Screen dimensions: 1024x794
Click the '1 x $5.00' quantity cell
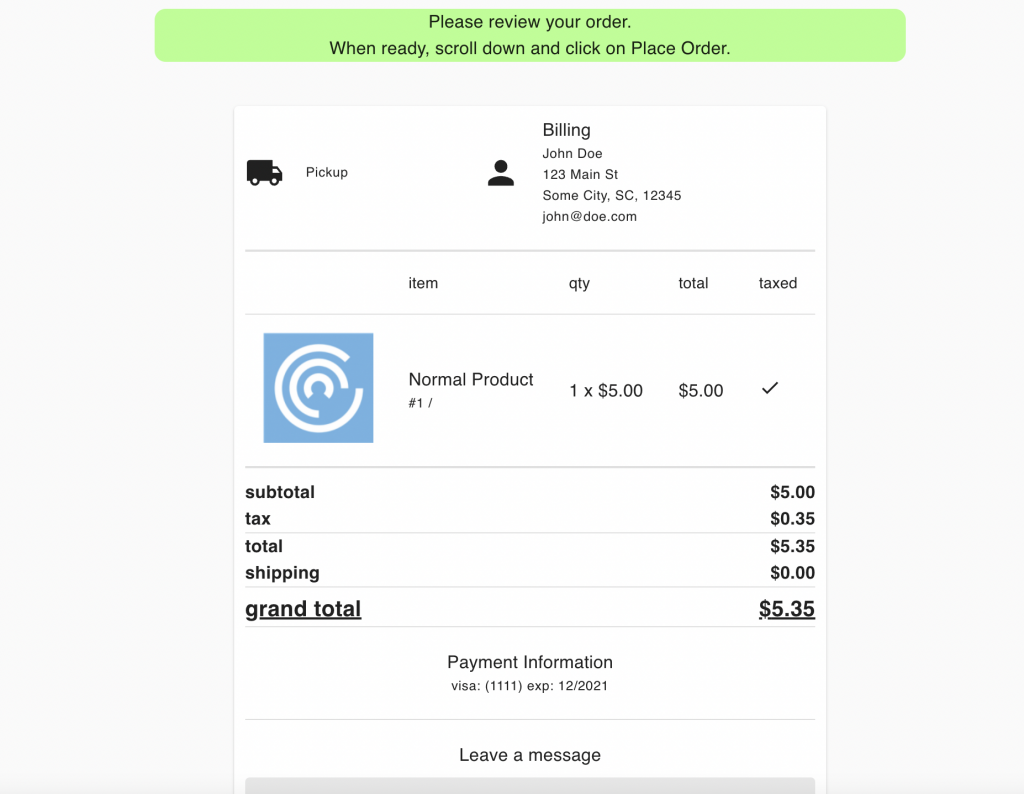(x=605, y=391)
